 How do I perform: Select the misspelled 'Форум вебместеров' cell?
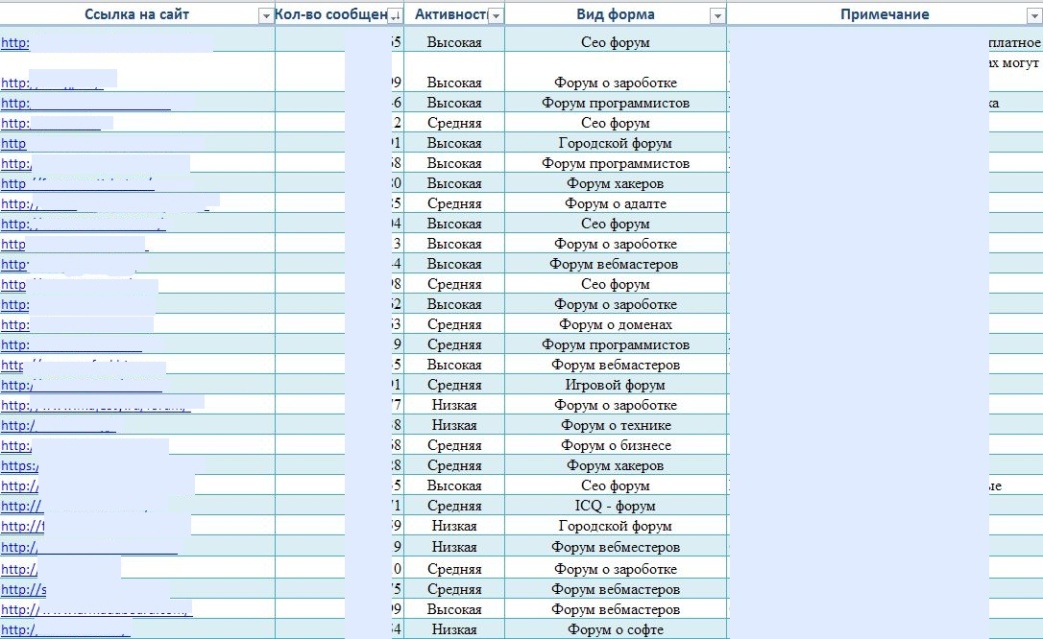(x=615, y=547)
